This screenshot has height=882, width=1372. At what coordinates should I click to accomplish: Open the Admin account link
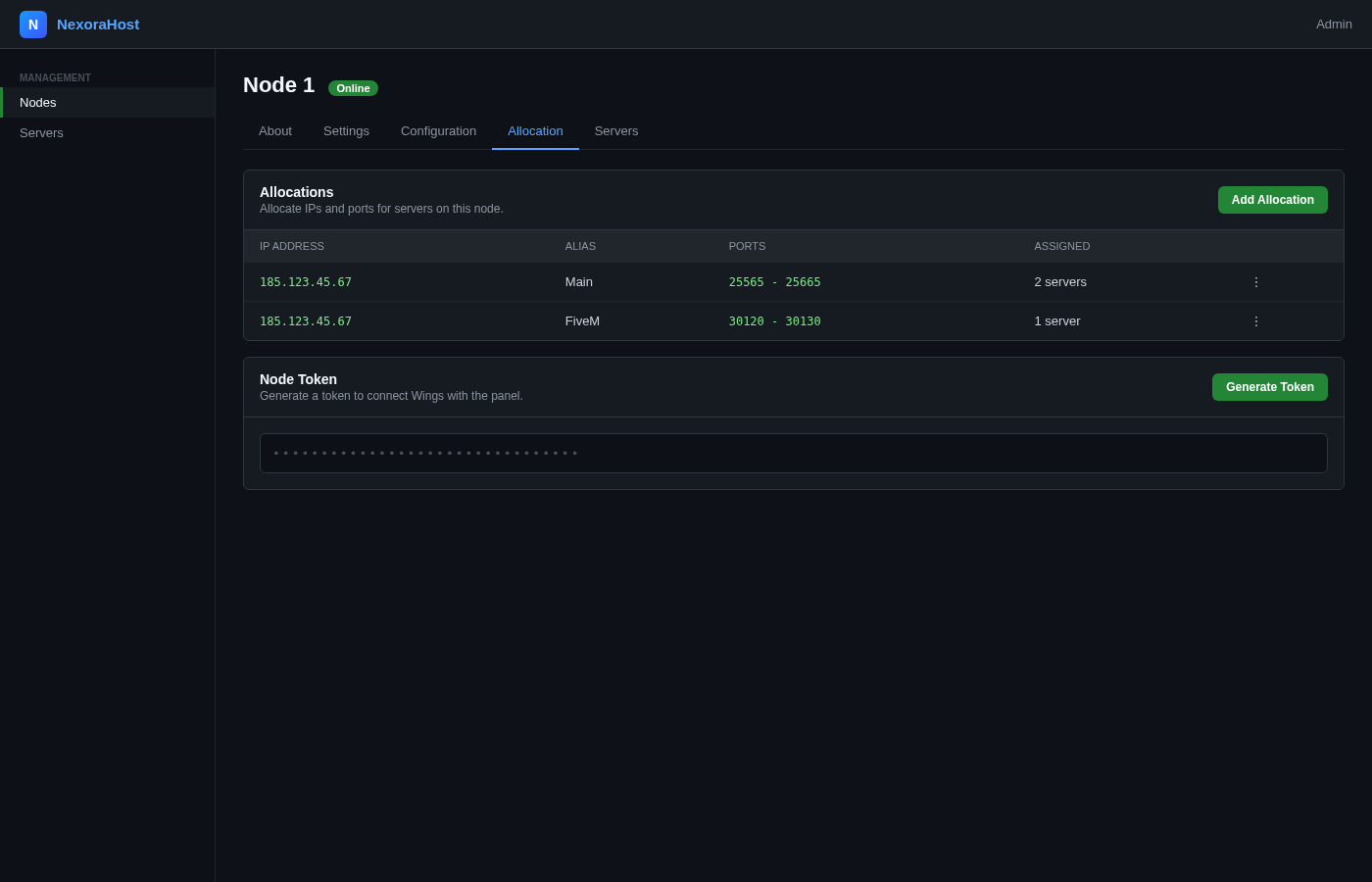pos(1334,24)
